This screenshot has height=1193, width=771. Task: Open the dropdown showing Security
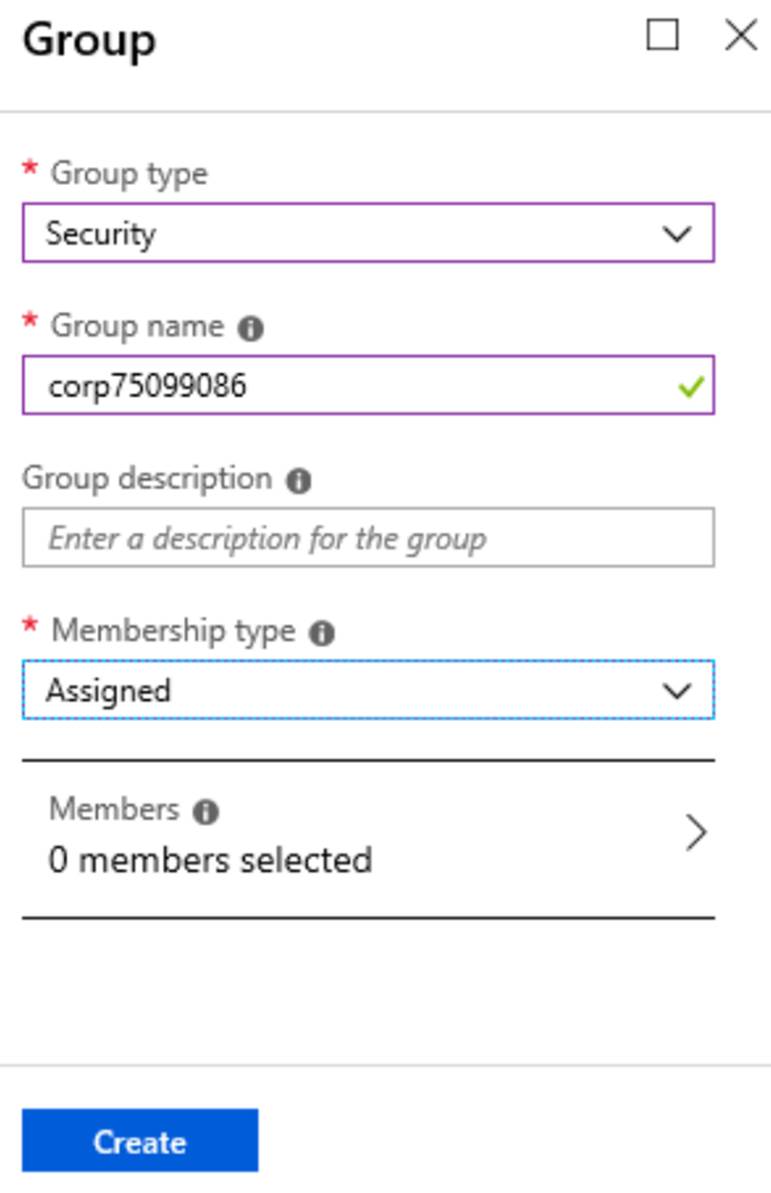click(368, 233)
